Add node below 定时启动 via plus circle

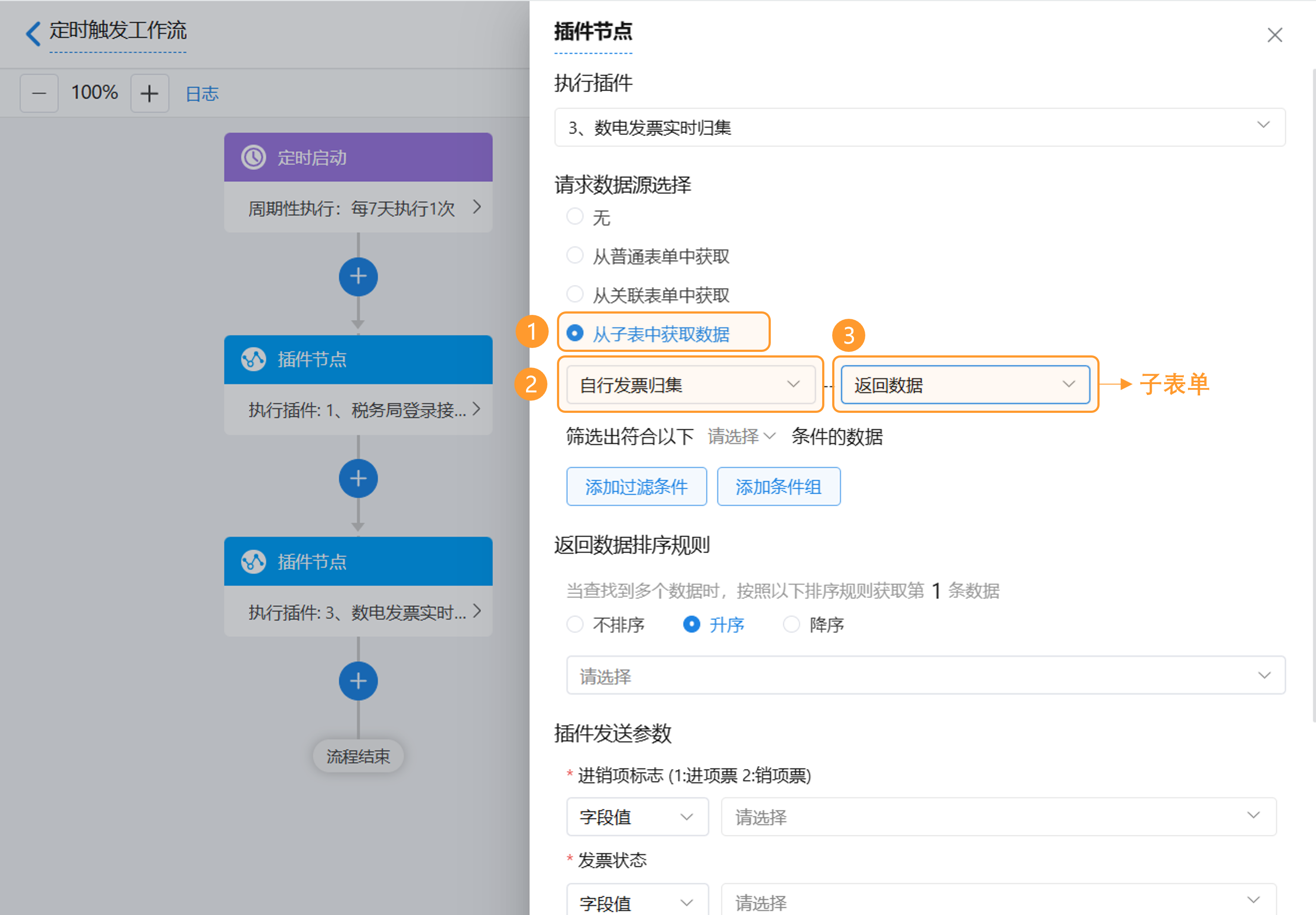tap(358, 277)
